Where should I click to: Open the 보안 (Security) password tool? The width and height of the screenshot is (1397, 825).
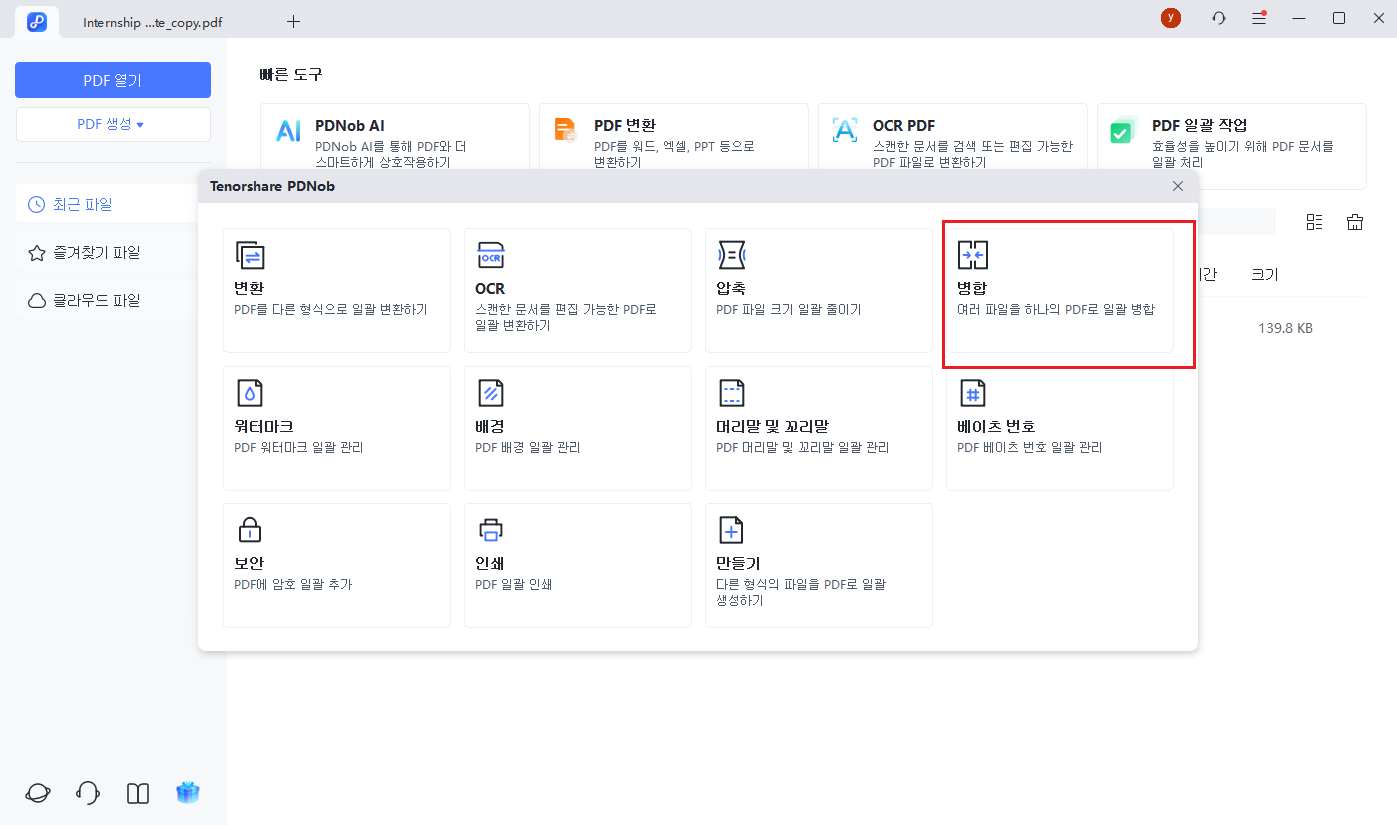(x=336, y=565)
